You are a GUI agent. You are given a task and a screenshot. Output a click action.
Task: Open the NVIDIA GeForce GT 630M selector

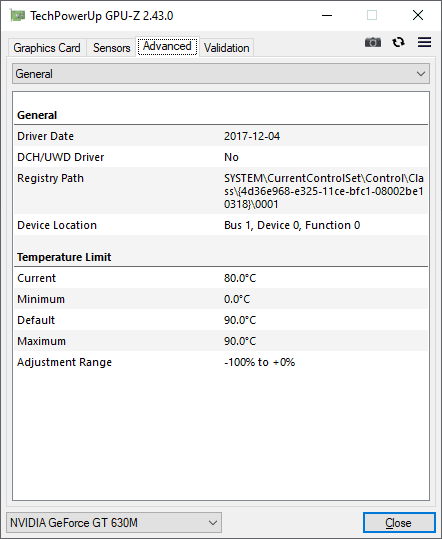(114, 523)
